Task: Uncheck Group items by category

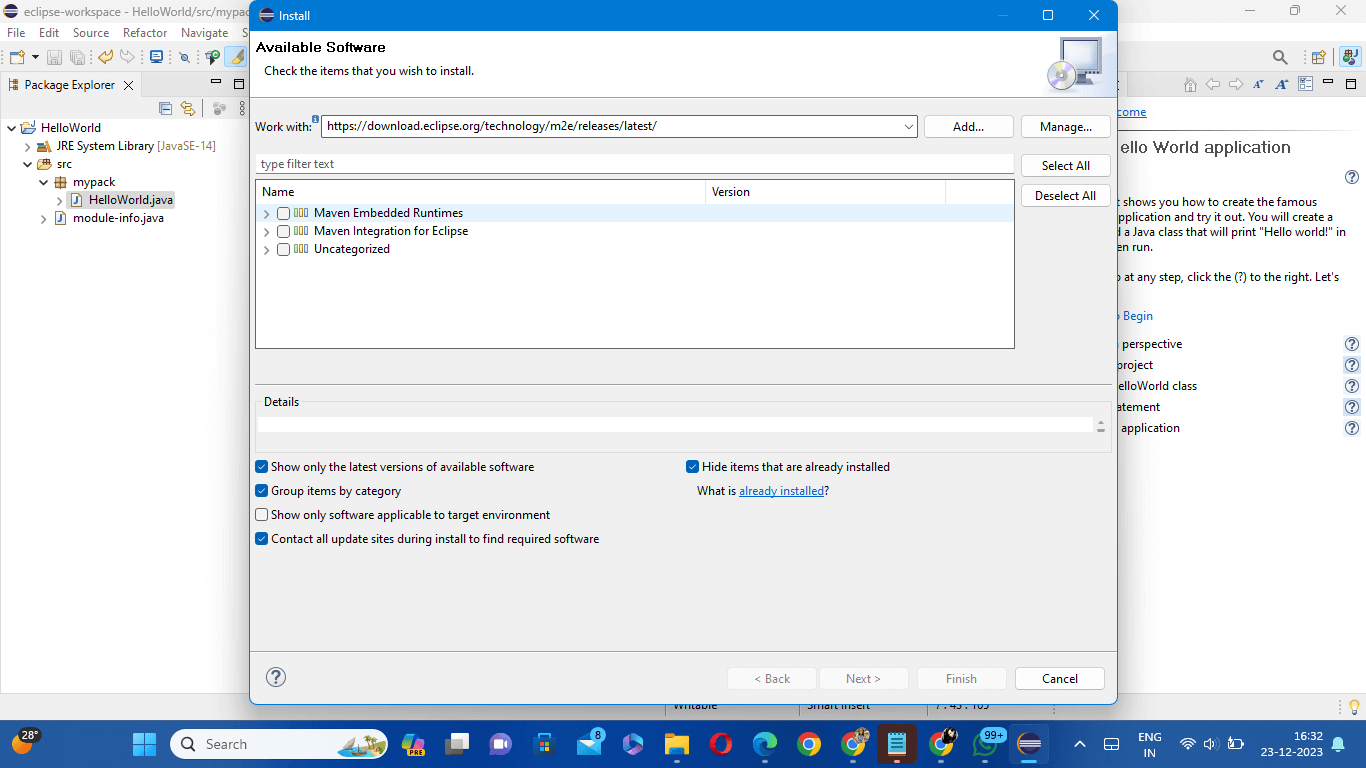Action: 261,490
